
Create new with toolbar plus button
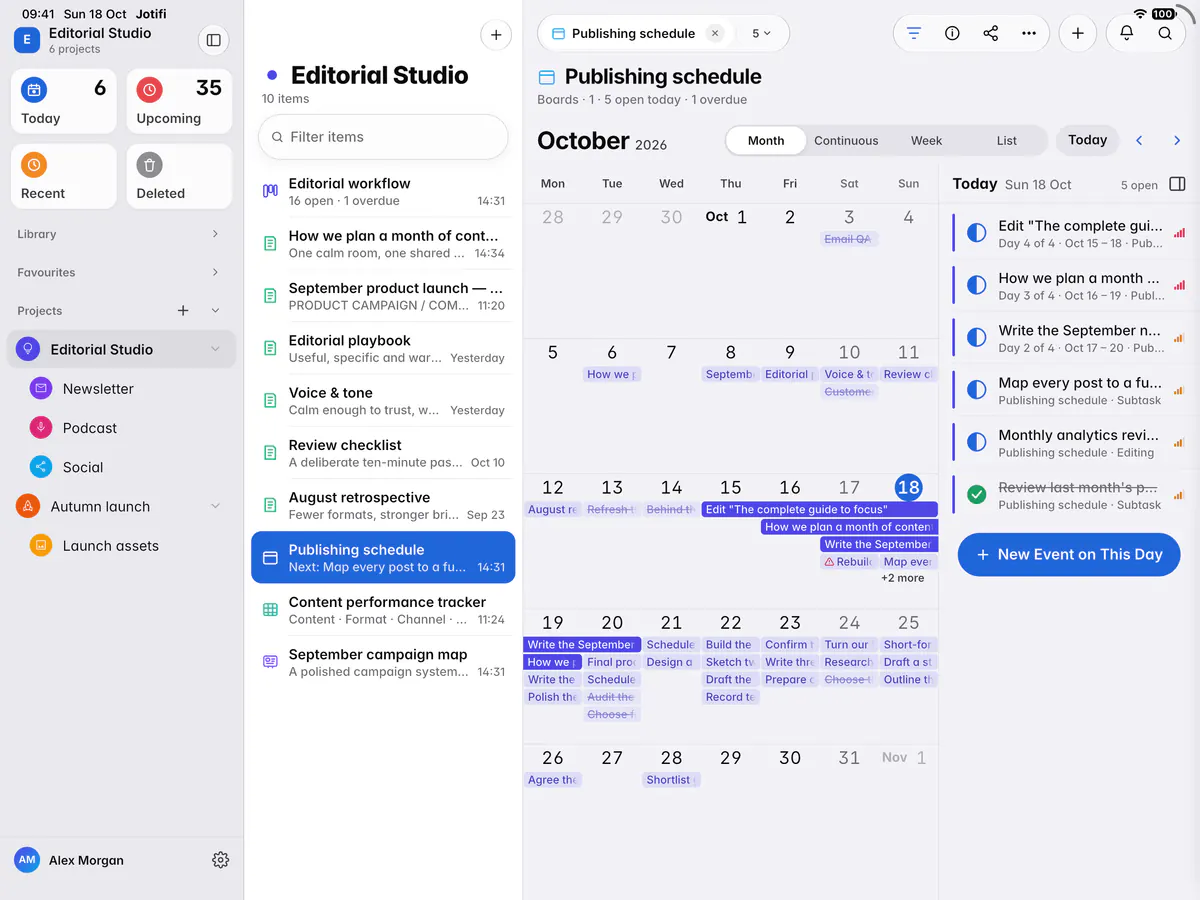[x=1078, y=33]
